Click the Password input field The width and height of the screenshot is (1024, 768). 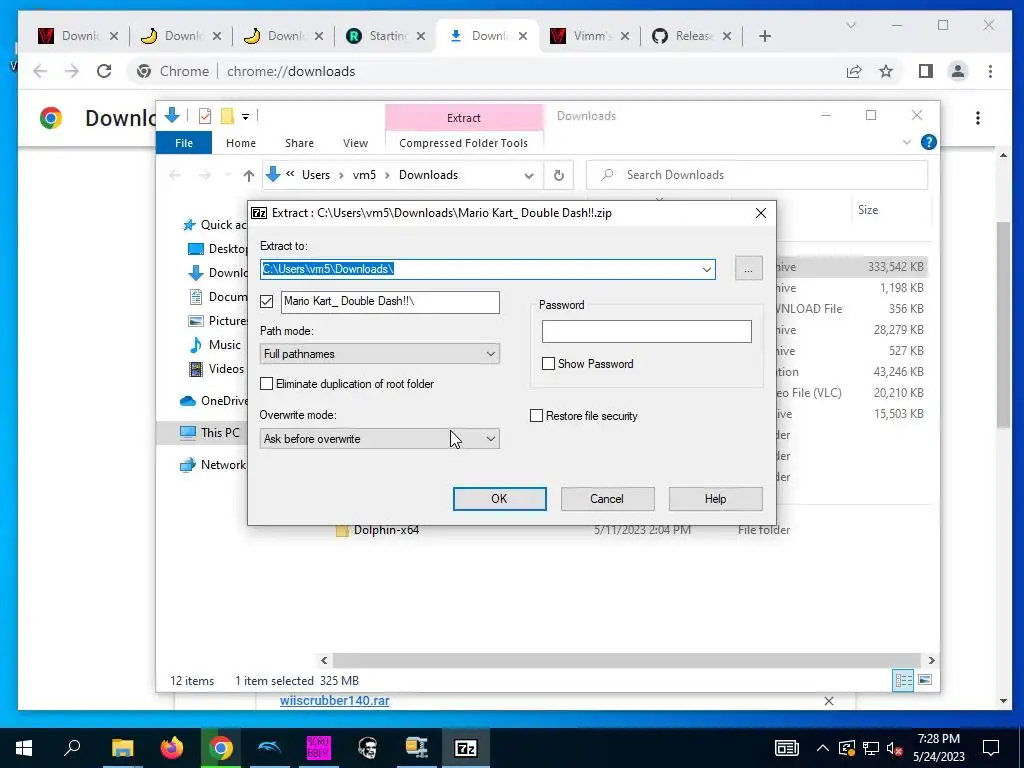(x=647, y=331)
